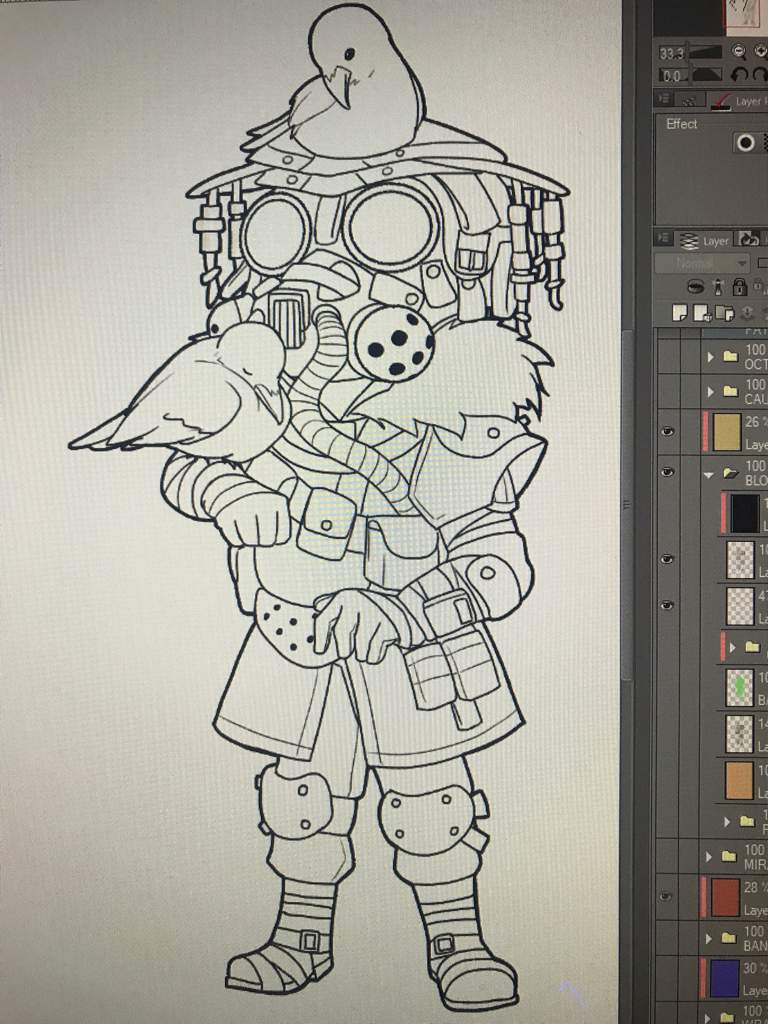Expand the subfolder beneath the 47% layer
The image size is (768, 1024).
tap(732, 647)
